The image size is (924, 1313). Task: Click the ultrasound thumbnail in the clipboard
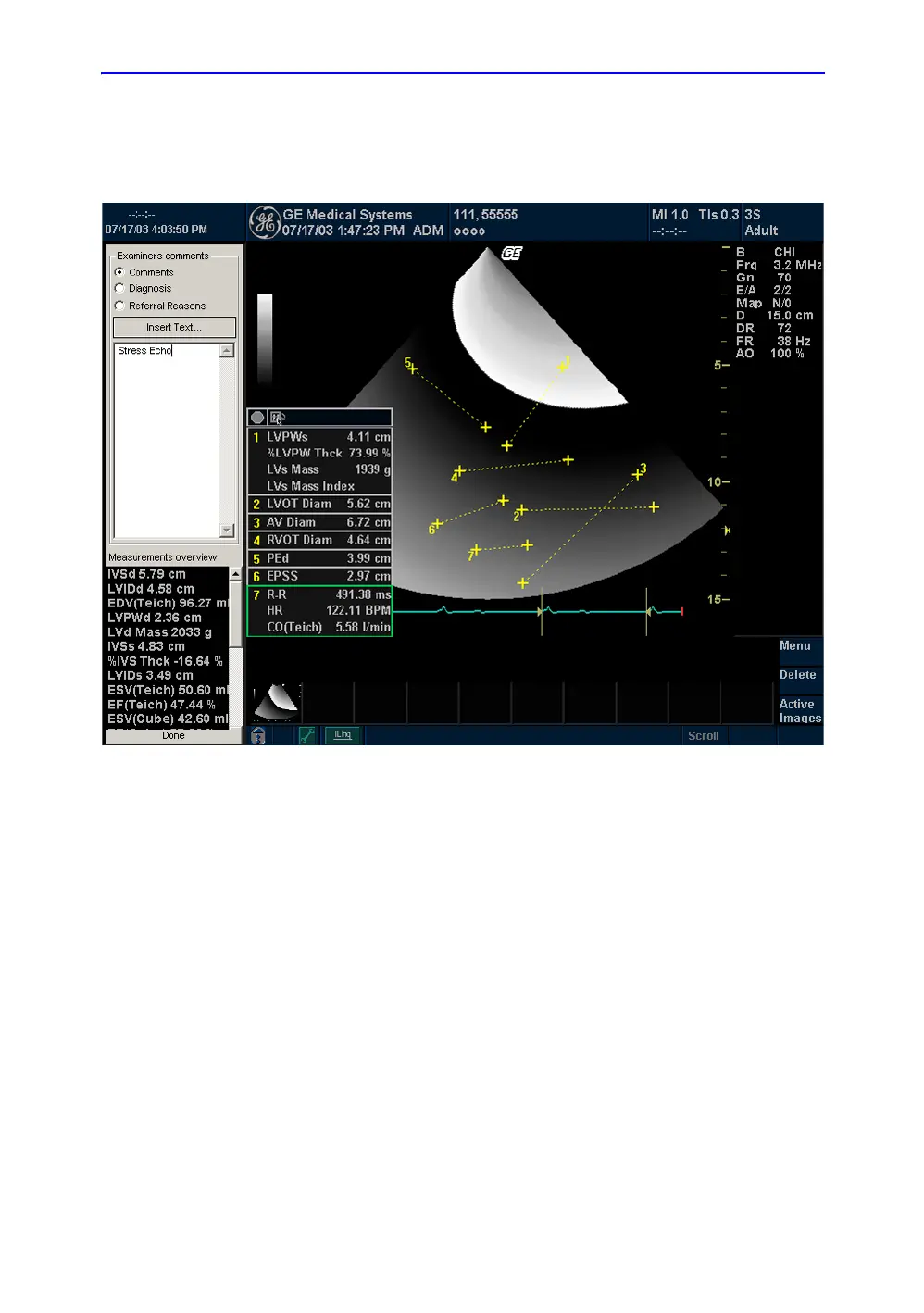[276, 703]
